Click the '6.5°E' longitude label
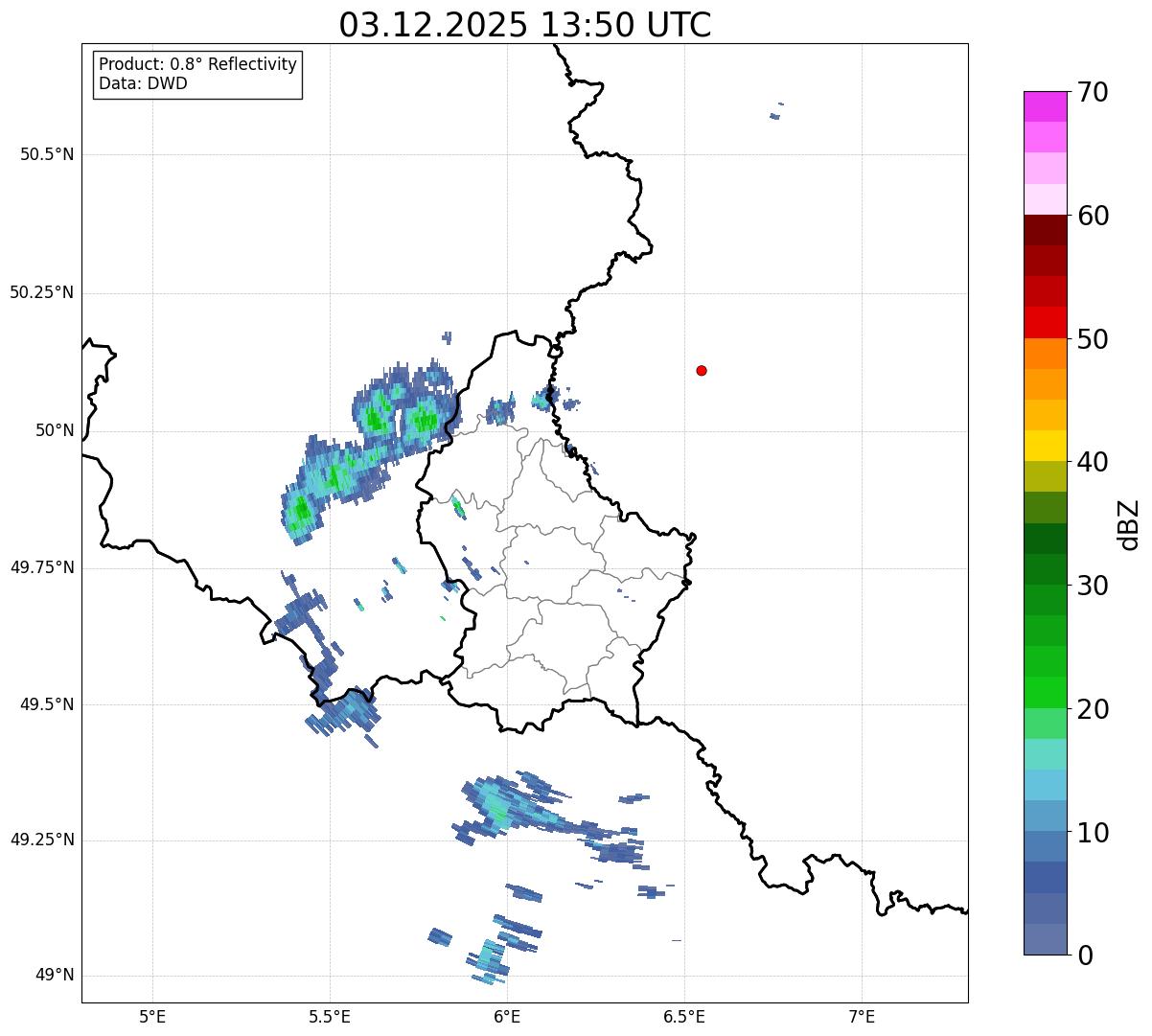Viewport: 1152px width, 1036px height. pyautogui.click(x=684, y=1016)
